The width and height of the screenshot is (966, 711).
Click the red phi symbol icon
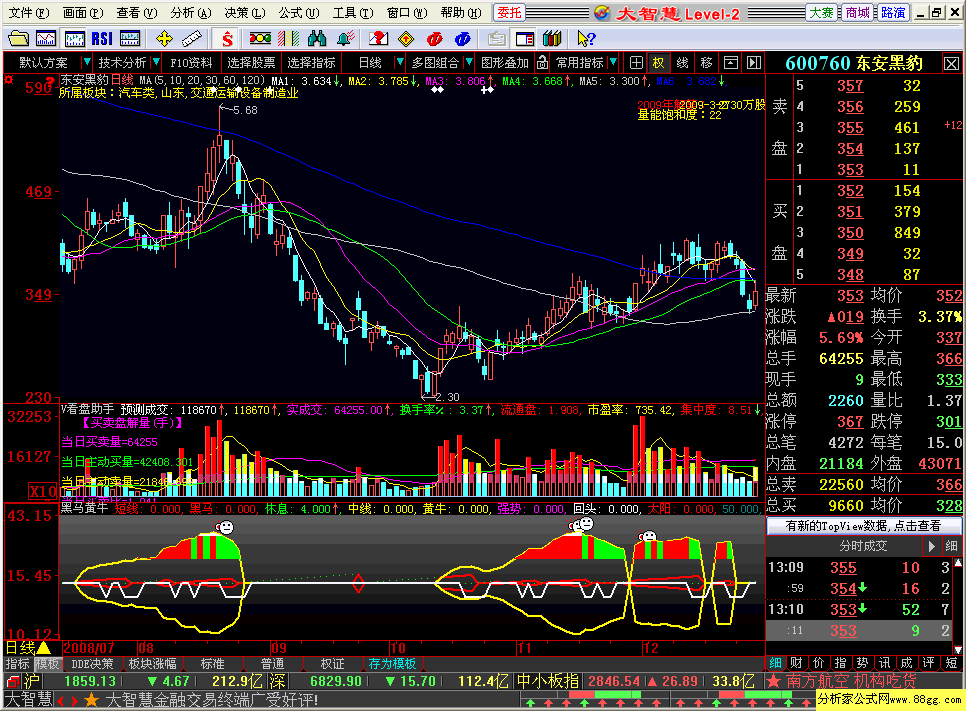[434, 39]
